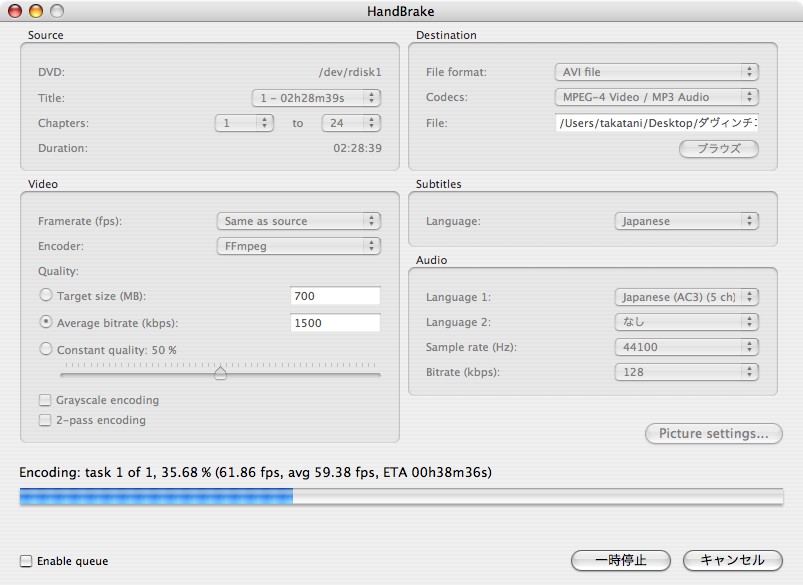Screen dimensions: 803x585
Task: Open the Encoder dropdown showing FFmpeg
Action: [299, 246]
